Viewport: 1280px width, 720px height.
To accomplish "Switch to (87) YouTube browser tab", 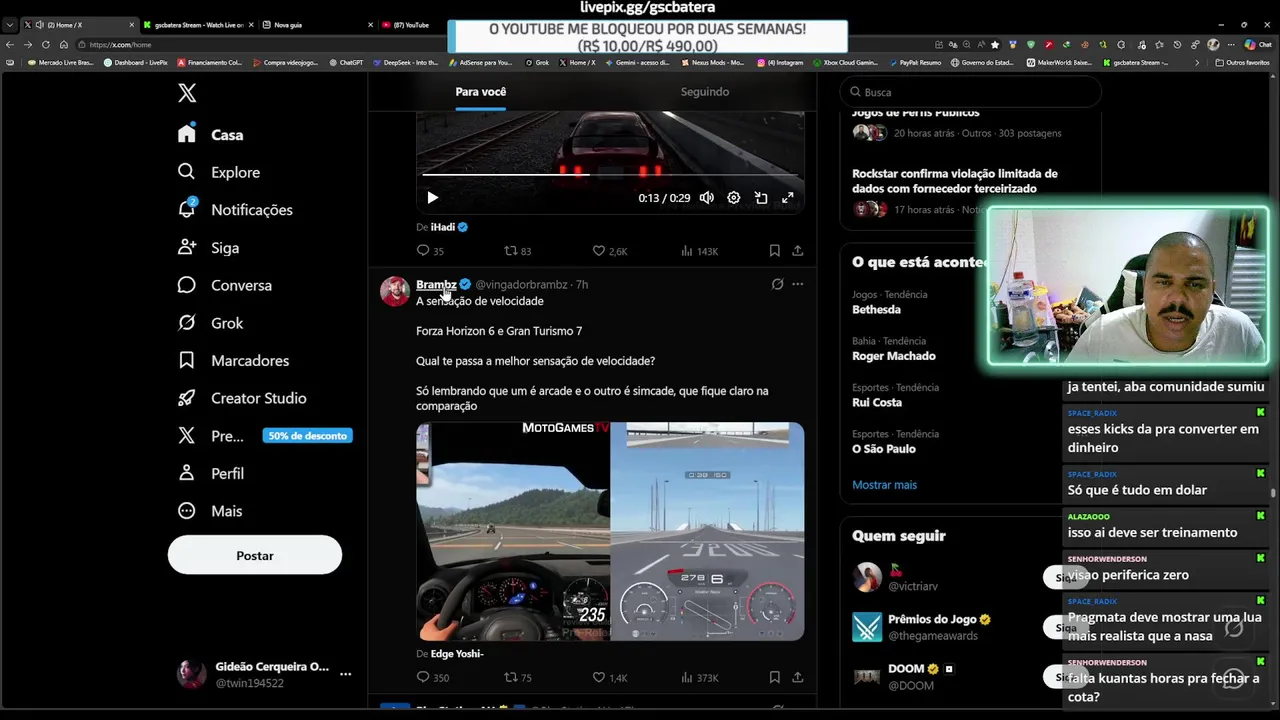I will click(x=411, y=24).
